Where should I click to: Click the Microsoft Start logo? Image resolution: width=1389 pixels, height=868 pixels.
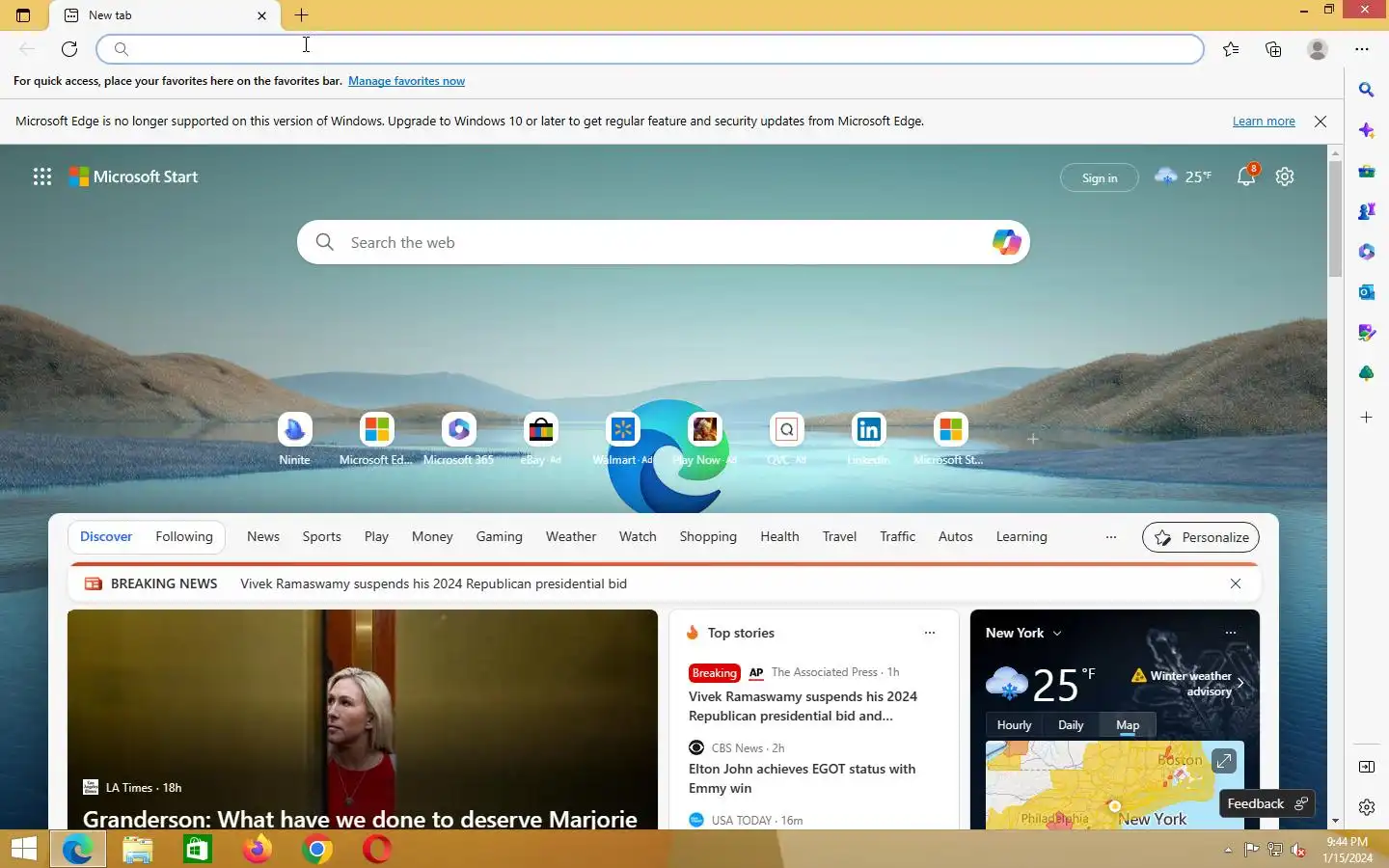click(x=134, y=176)
